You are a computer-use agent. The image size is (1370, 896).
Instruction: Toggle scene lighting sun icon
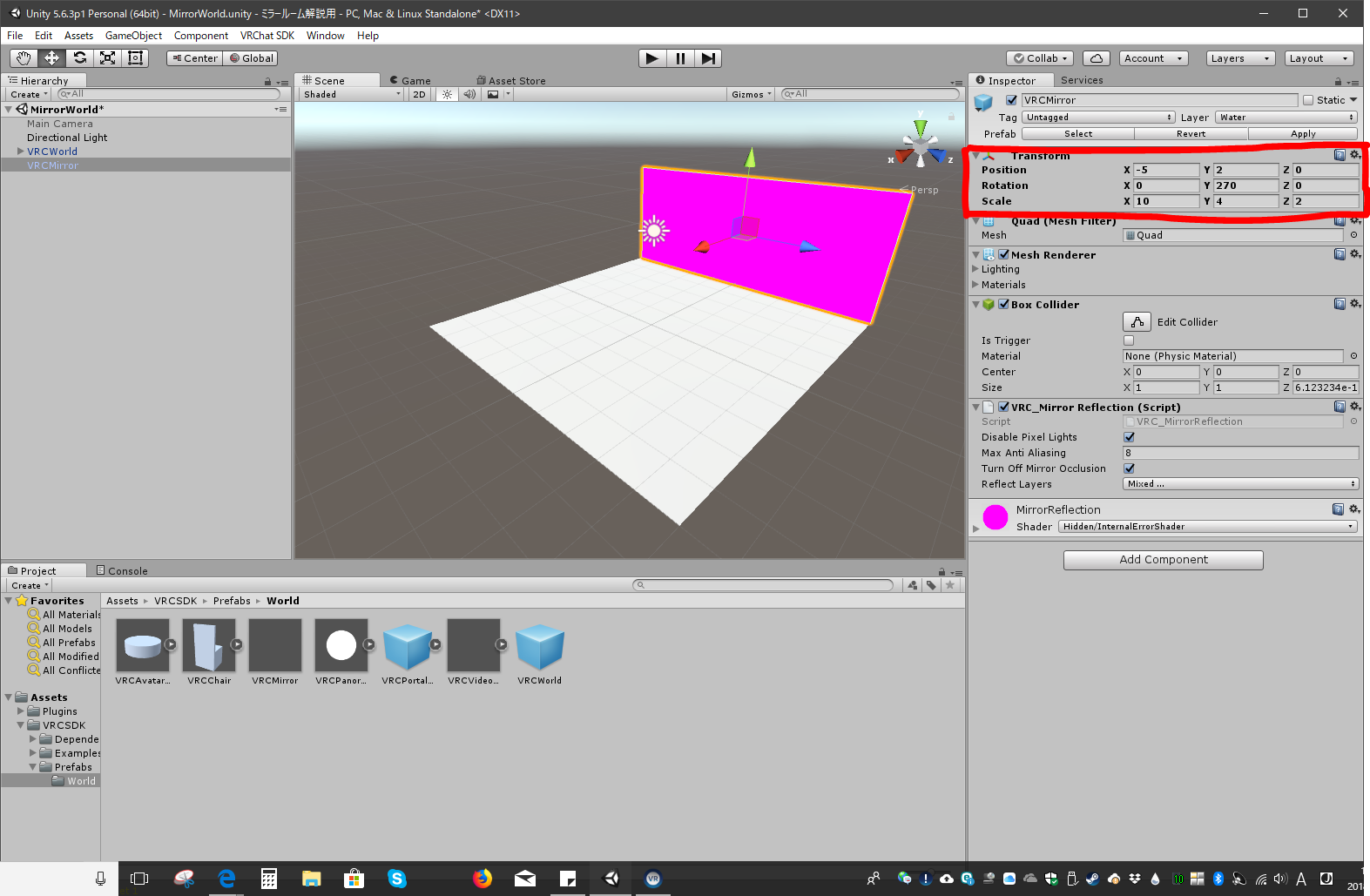[447, 94]
